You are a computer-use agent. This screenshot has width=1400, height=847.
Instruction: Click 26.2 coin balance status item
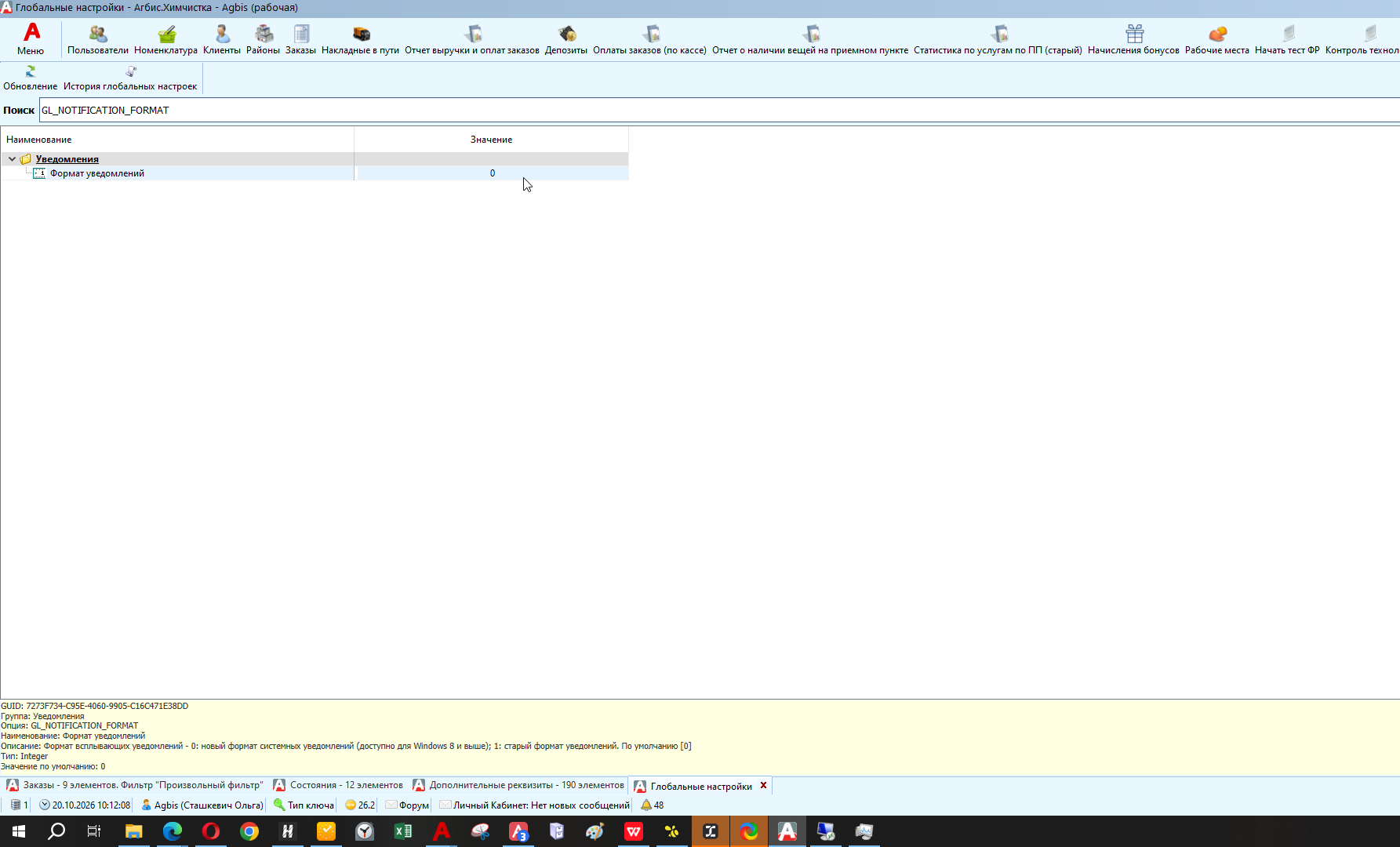[360, 805]
